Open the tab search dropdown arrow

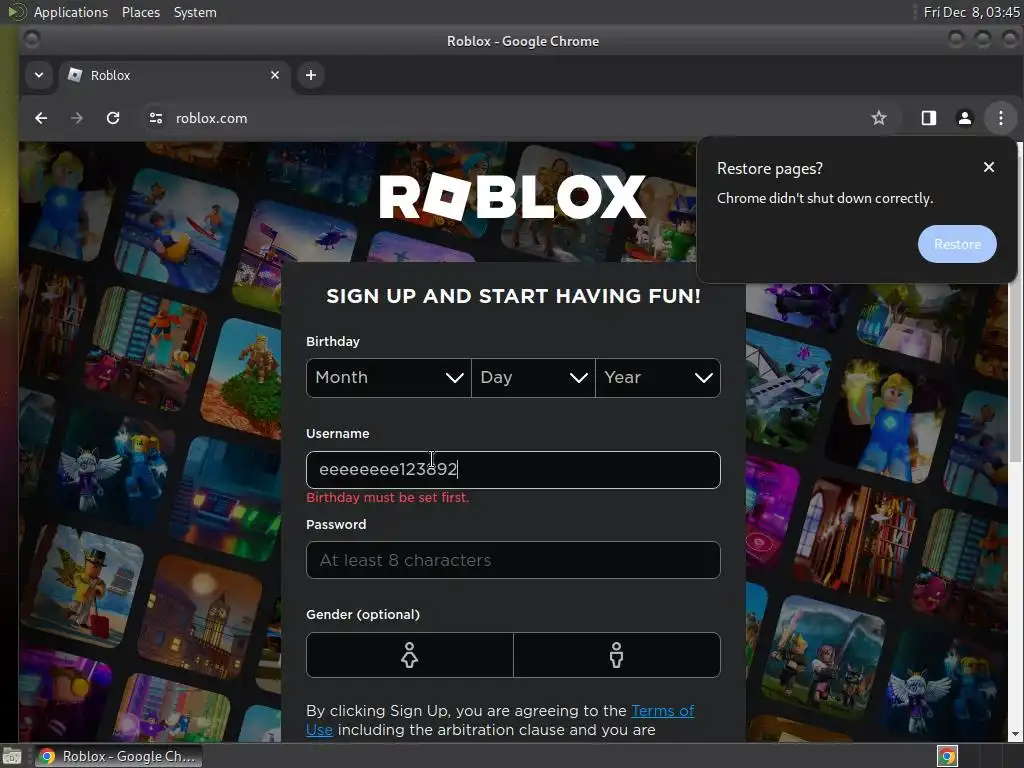tap(39, 75)
